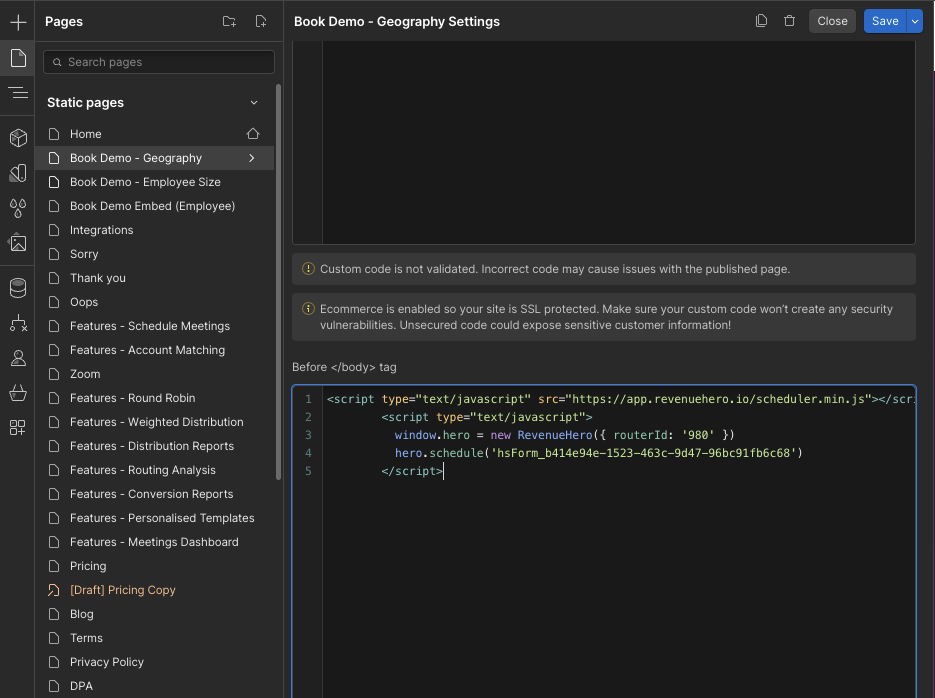Open the Components cube icon
Screen dimensions: 935x698
pyautogui.click(x=18, y=138)
